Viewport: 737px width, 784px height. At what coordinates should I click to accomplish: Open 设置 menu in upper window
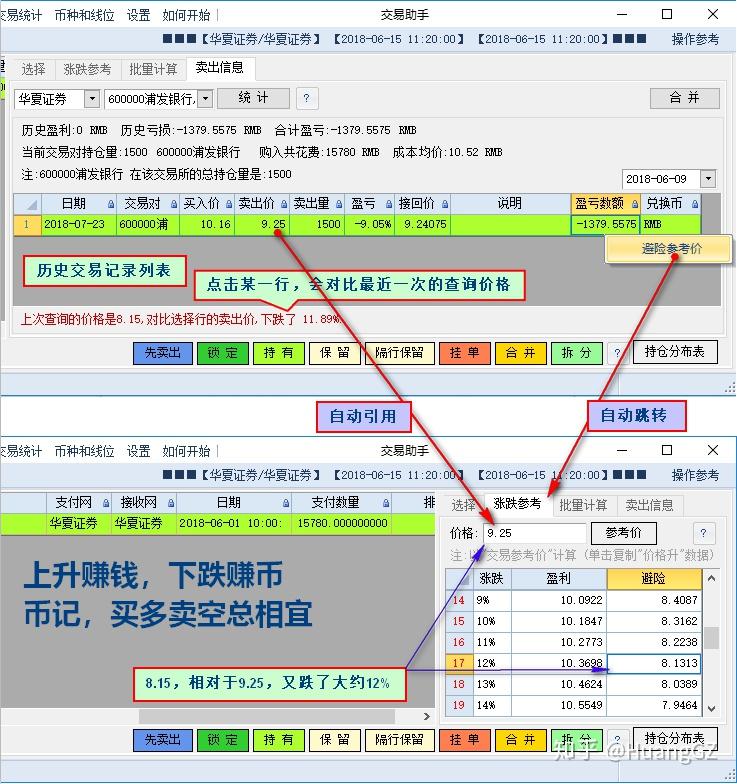click(x=138, y=15)
